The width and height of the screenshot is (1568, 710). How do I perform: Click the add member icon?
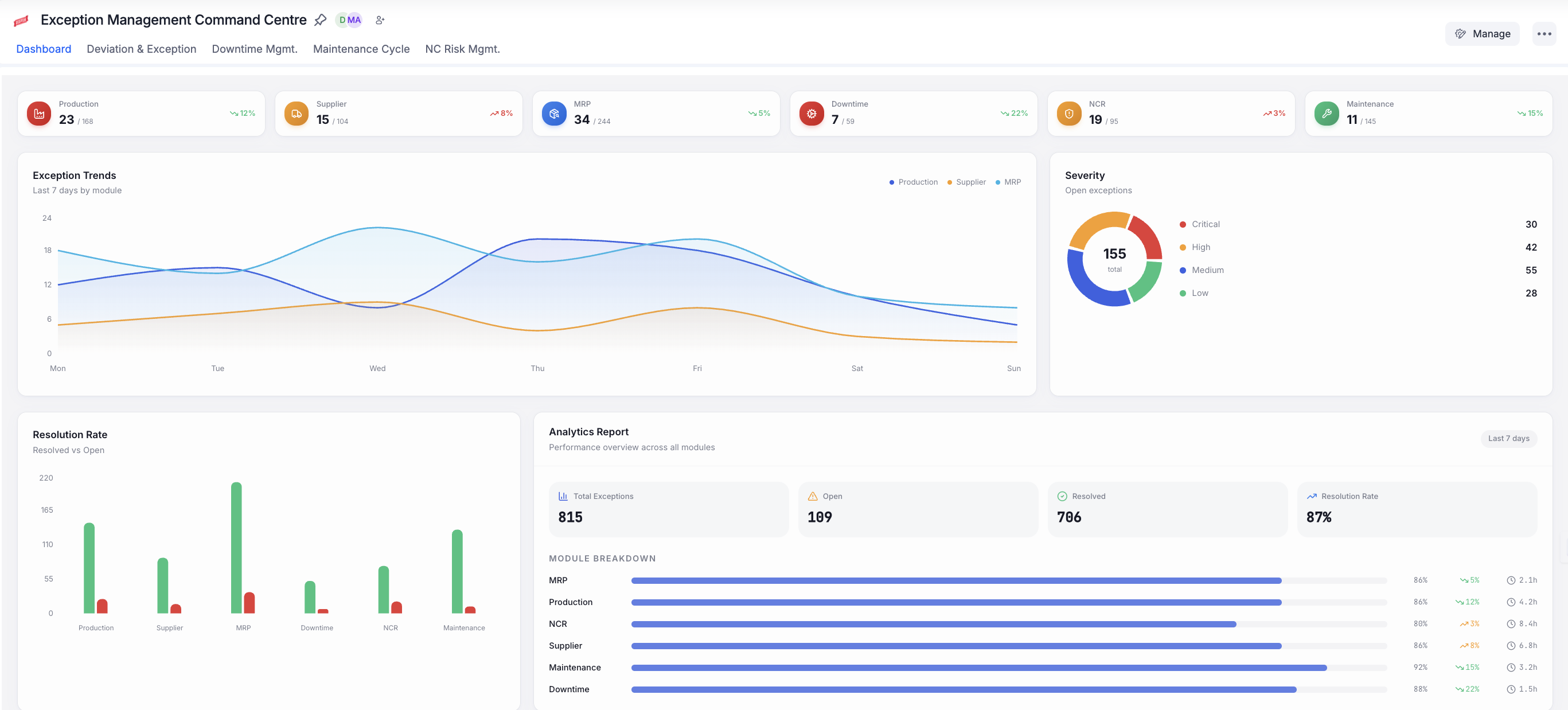click(380, 20)
